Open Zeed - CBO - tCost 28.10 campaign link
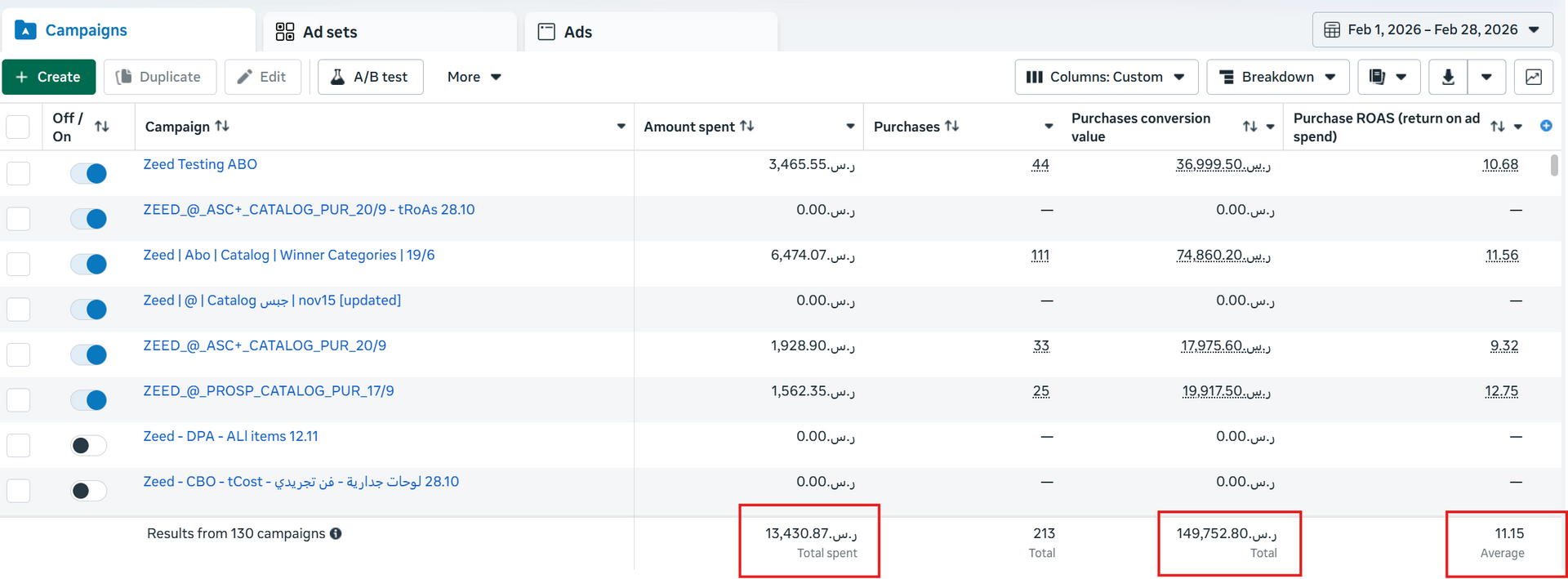Viewport: 1568px width, 579px height. pos(301,482)
